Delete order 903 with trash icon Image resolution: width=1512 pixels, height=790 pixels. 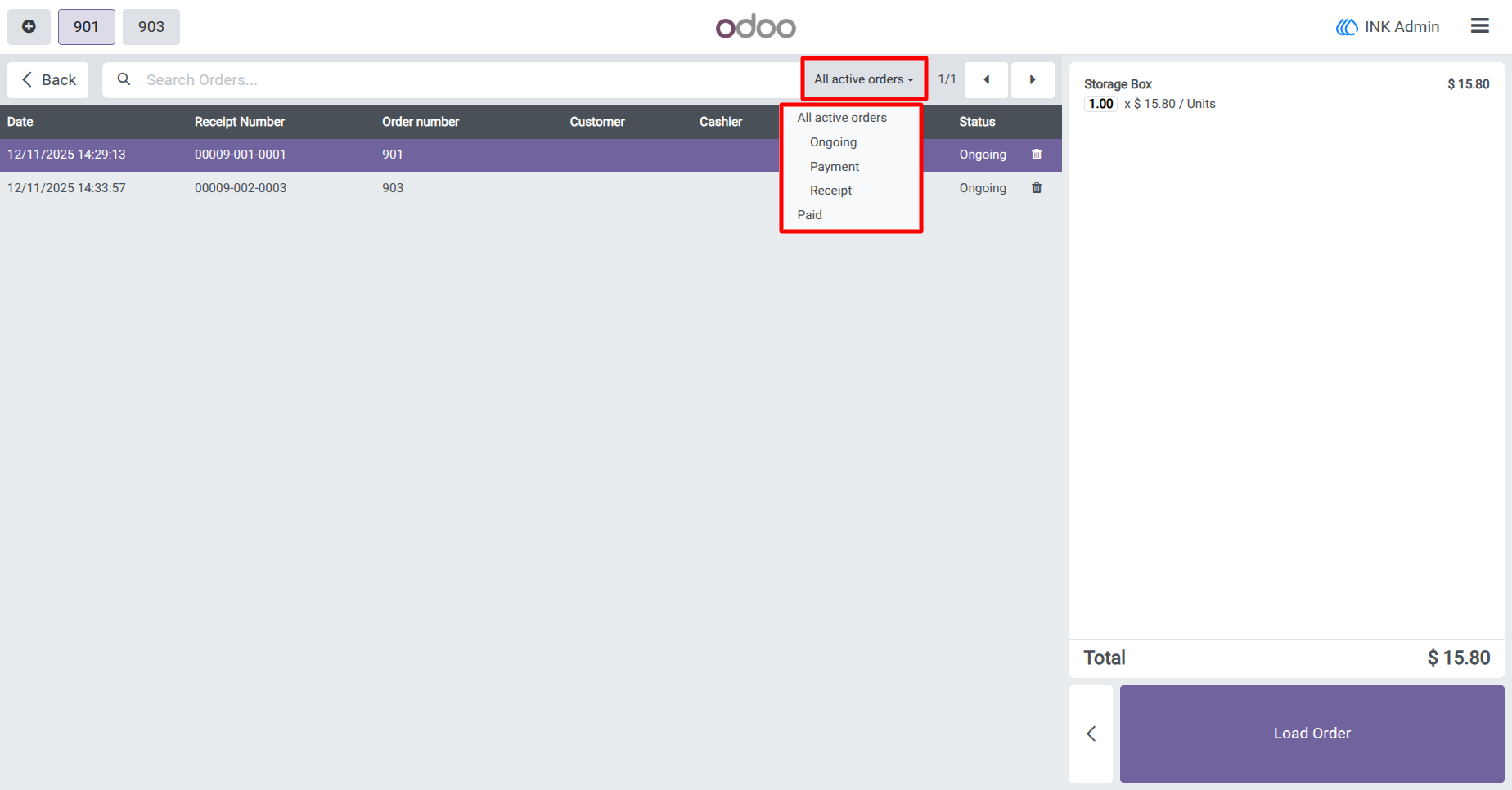(x=1037, y=188)
